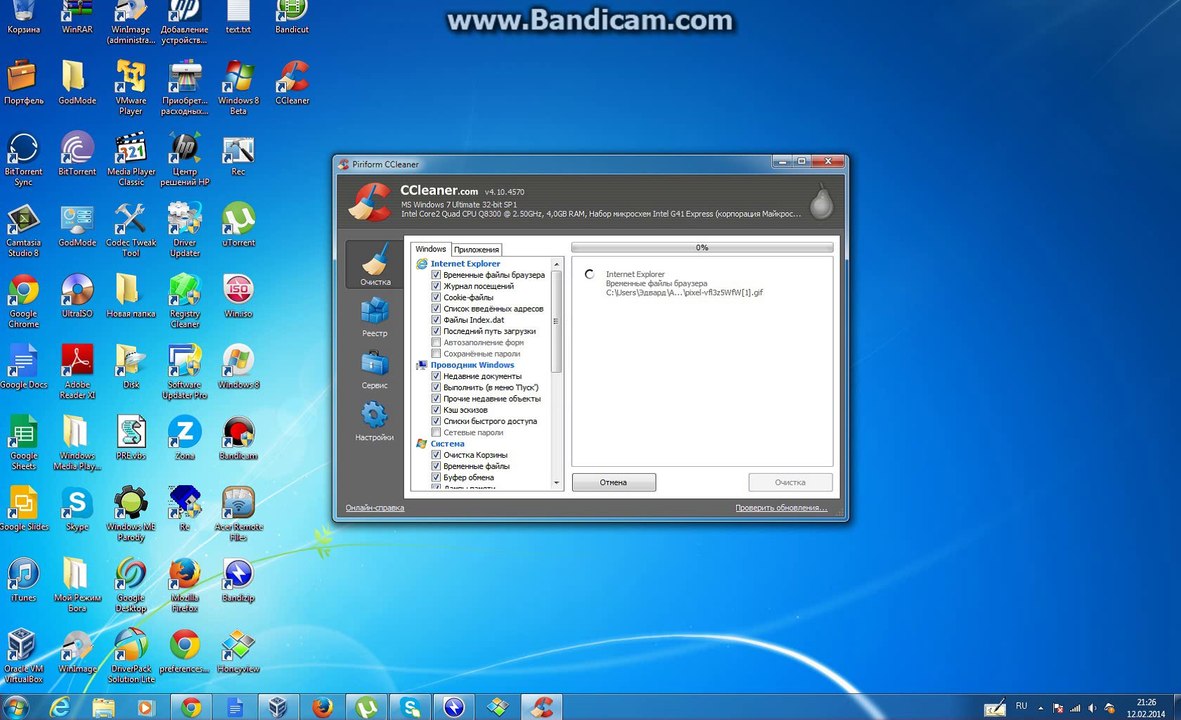Open the uTorrent desktop icon
The width and height of the screenshot is (1181, 720).
pyautogui.click(x=239, y=224)
